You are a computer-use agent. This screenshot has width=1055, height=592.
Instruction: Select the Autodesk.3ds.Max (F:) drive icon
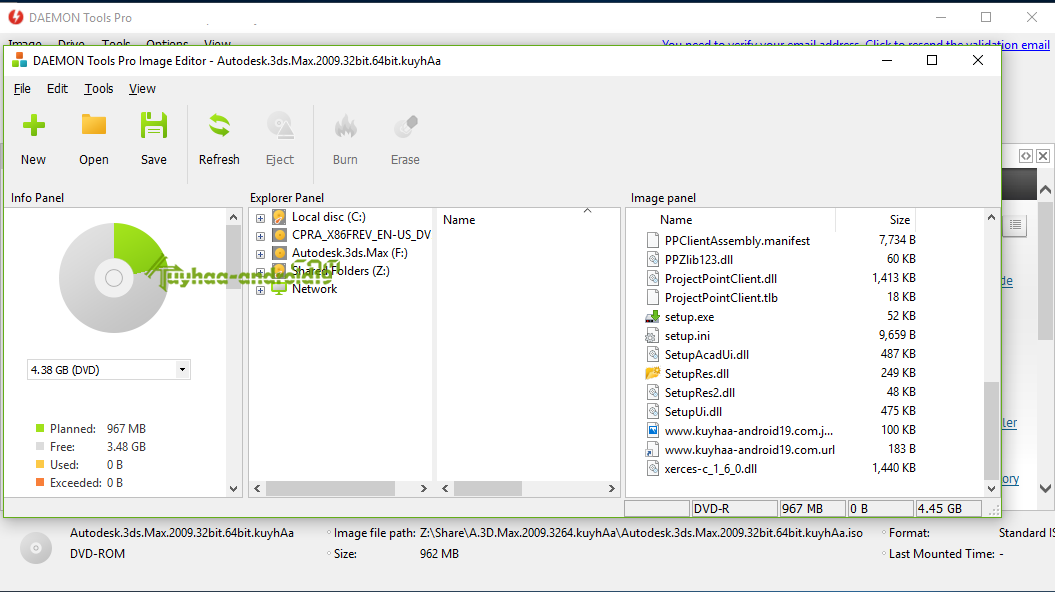pos(279,254)
